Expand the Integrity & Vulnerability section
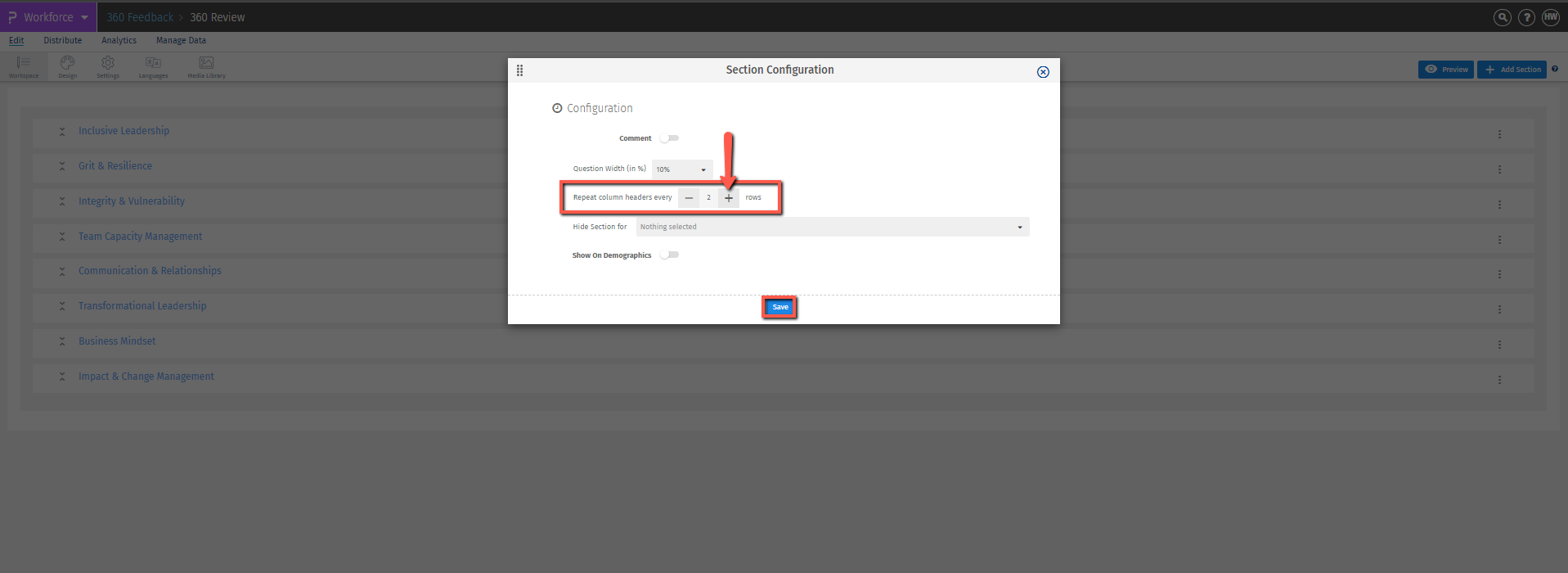1568x573 pixels. point(62,201)
